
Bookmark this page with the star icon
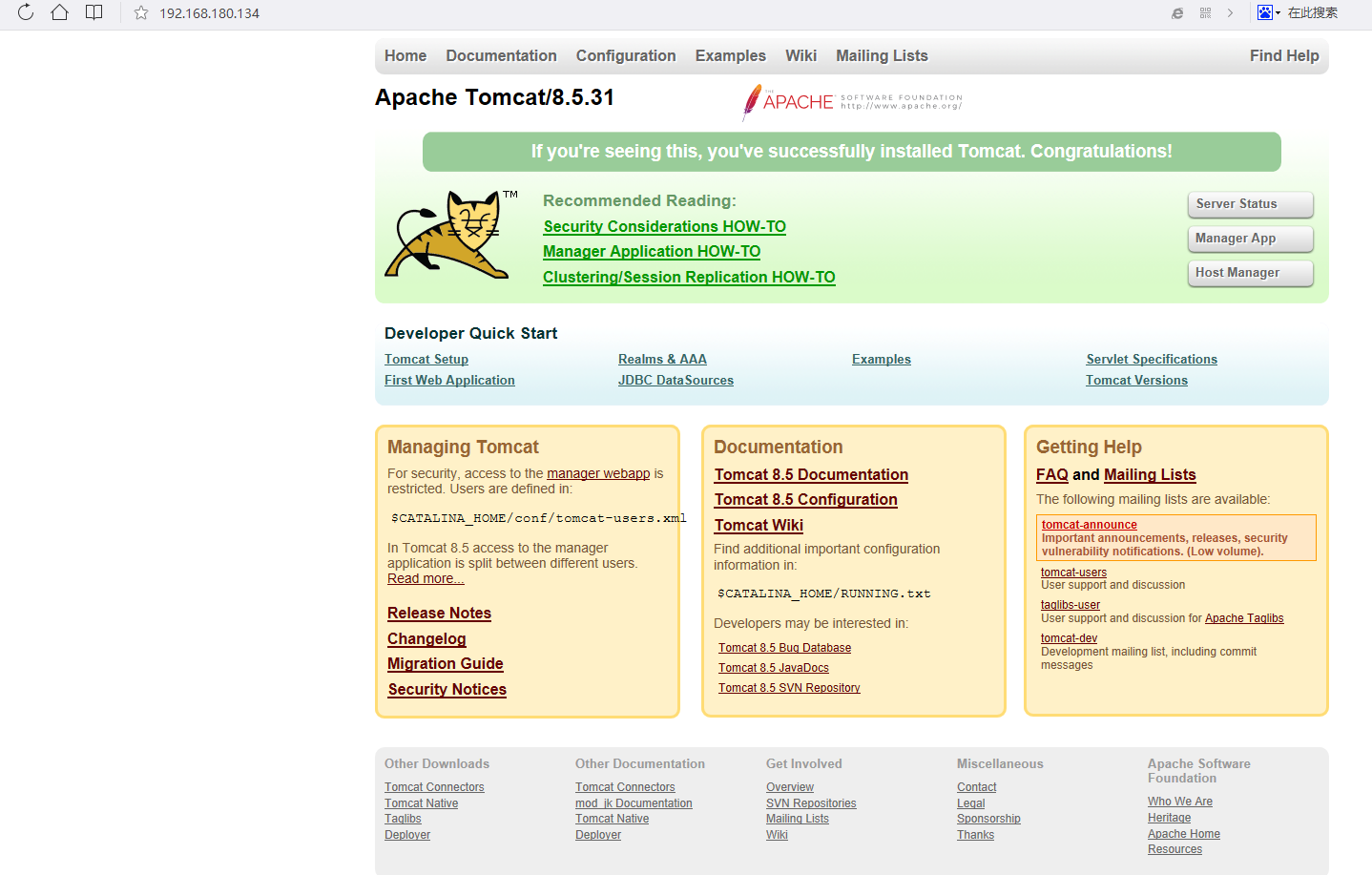click(x=141, y=13)
